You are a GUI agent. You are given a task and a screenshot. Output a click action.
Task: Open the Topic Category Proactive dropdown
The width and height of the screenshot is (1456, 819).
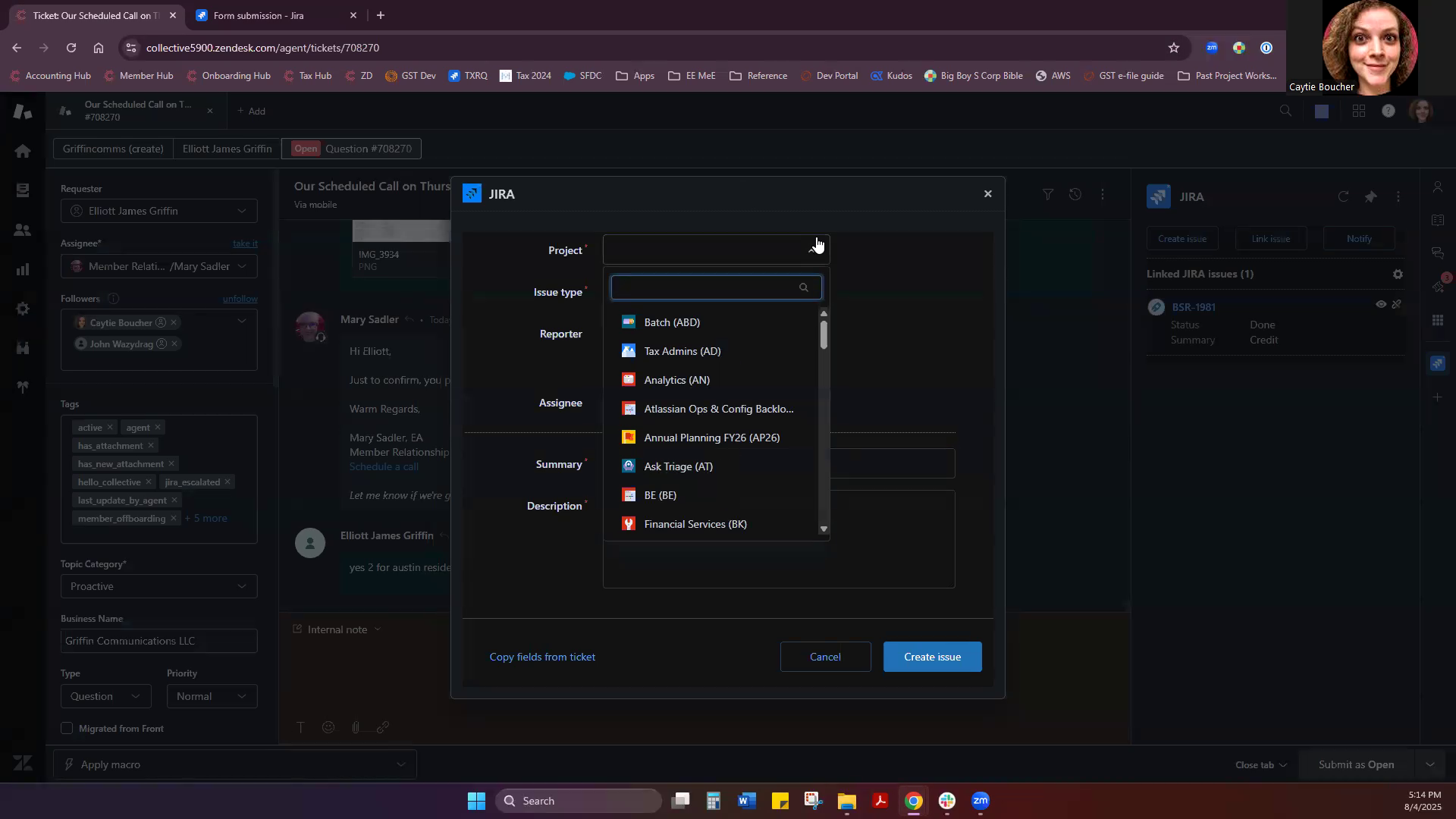(158, 586)
